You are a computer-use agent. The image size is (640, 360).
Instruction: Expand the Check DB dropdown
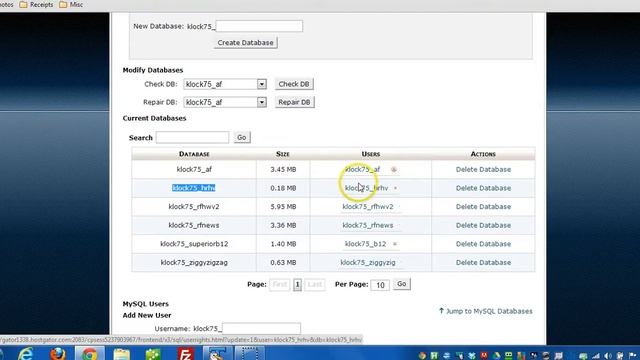pyautogui.click(x=262, y=84)
